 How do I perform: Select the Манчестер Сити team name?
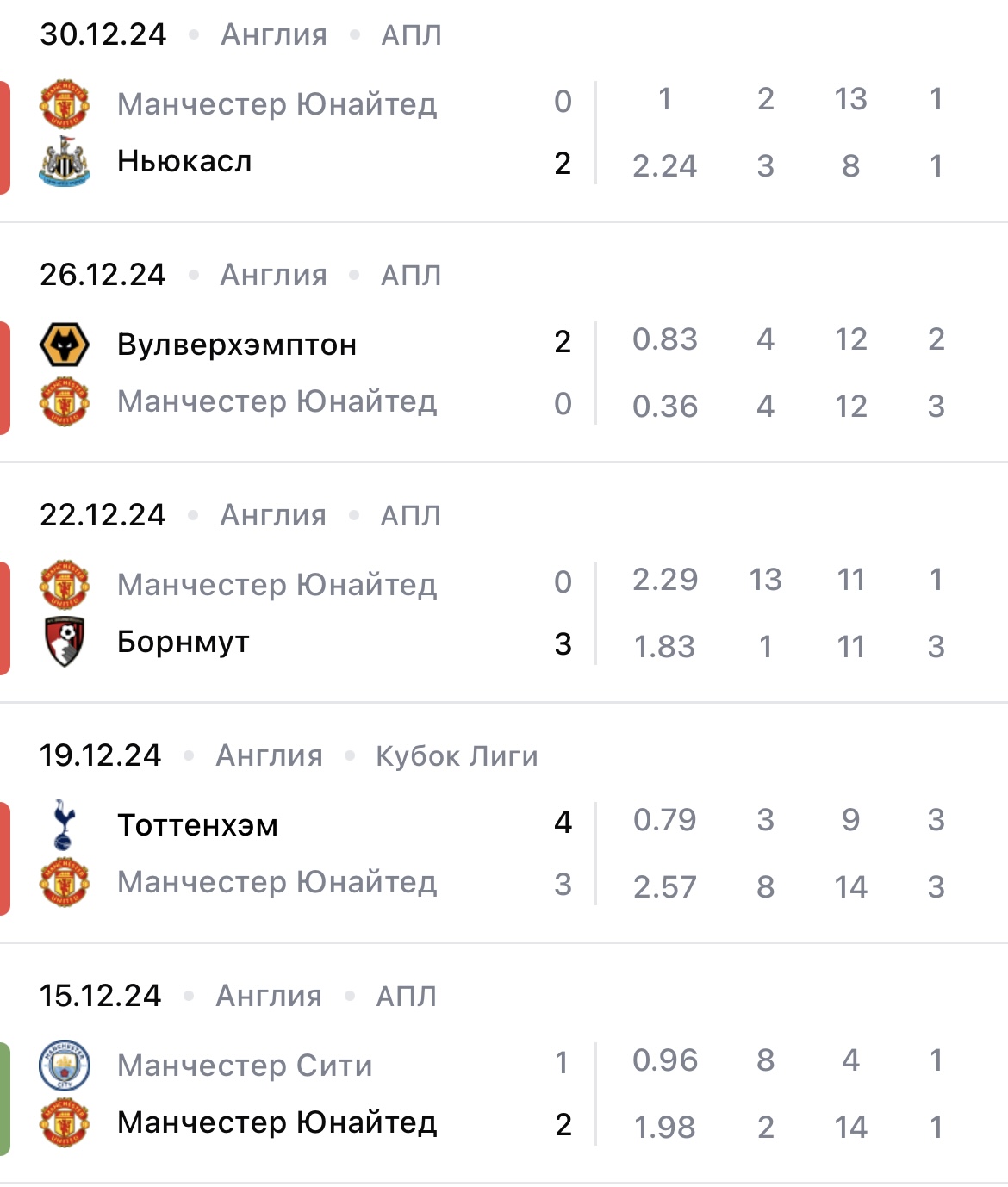point(246,1066)
